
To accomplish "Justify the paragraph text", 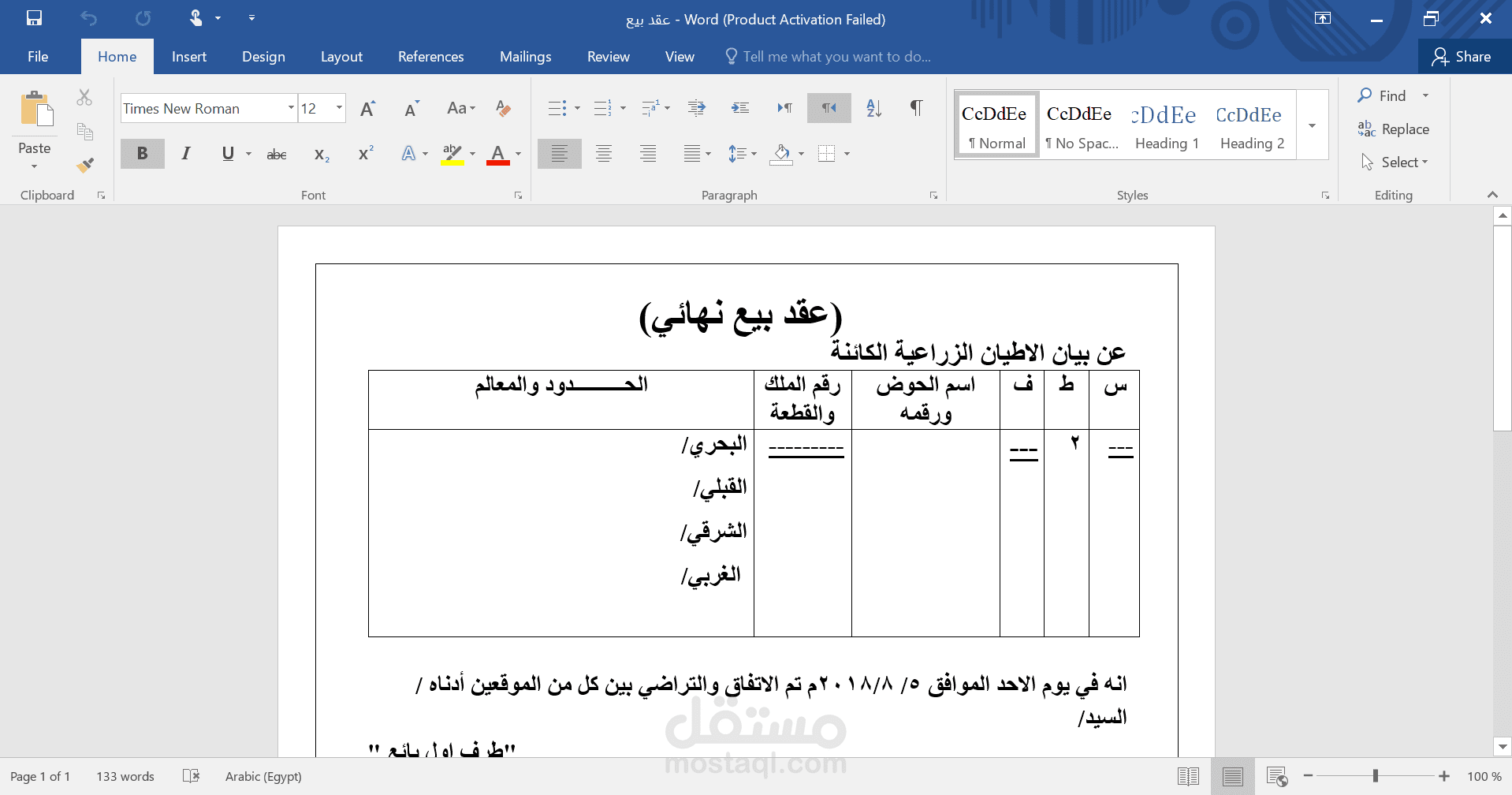I will [692, 154].
